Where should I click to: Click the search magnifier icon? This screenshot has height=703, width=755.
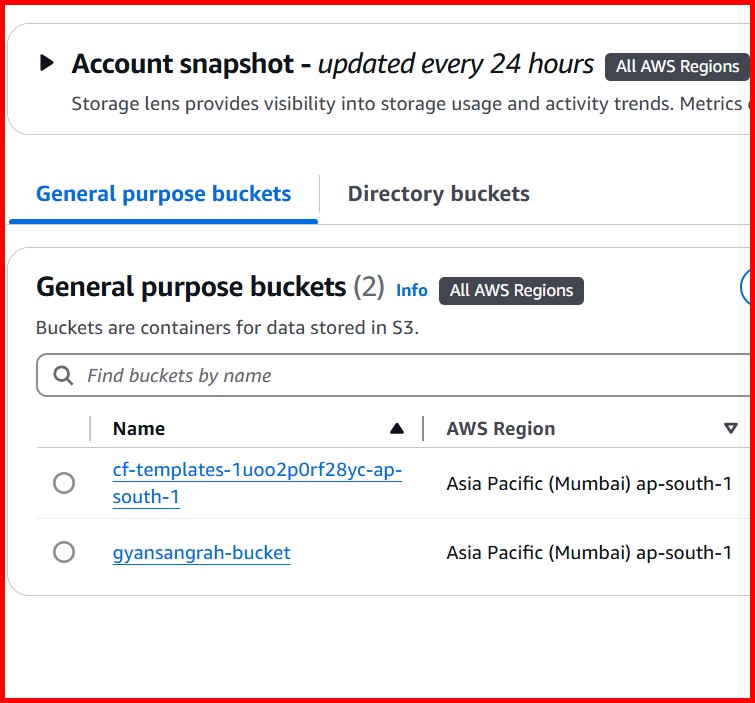(63, 375)
